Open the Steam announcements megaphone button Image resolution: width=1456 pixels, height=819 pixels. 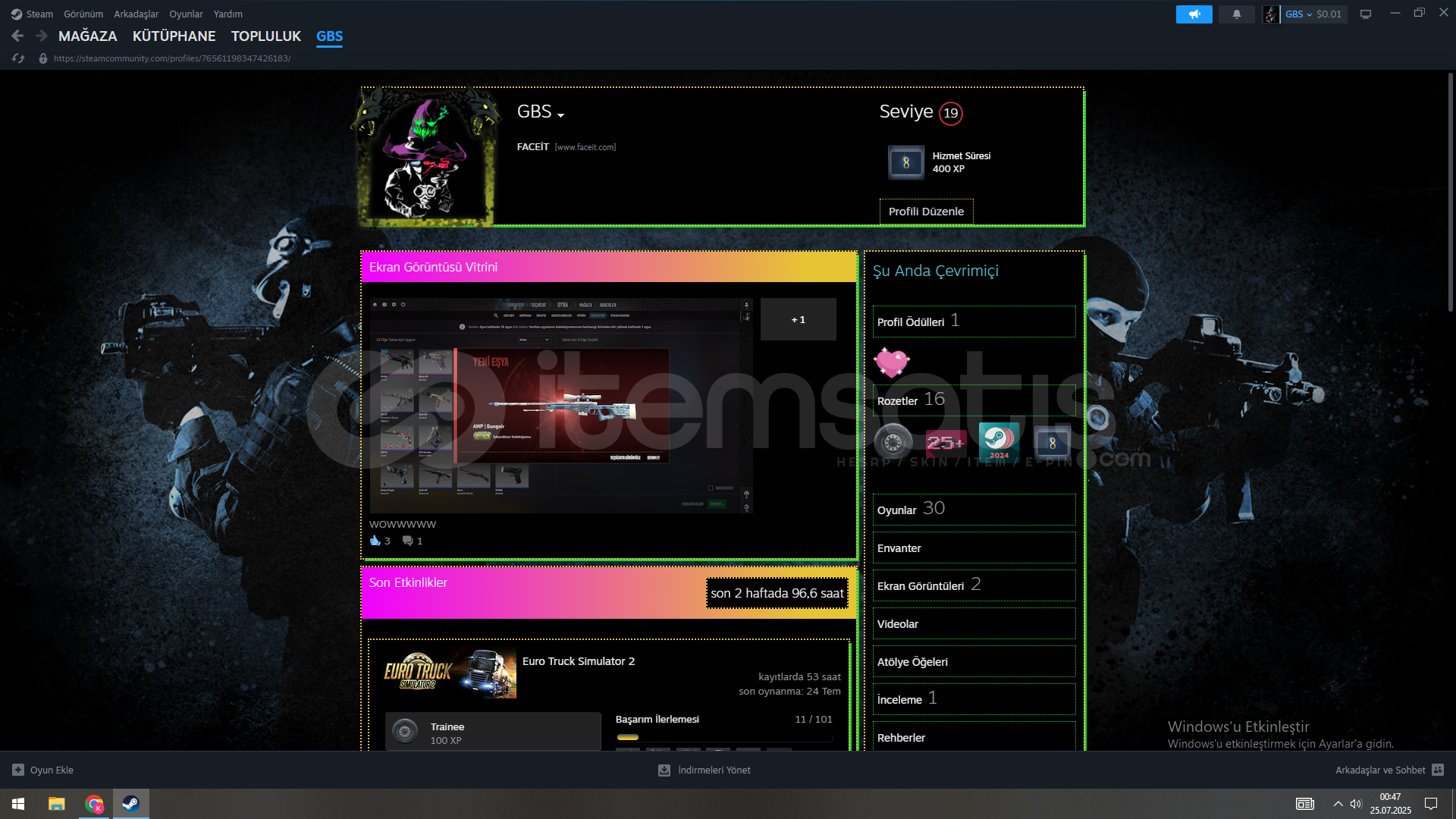[x=1194, y=14]
